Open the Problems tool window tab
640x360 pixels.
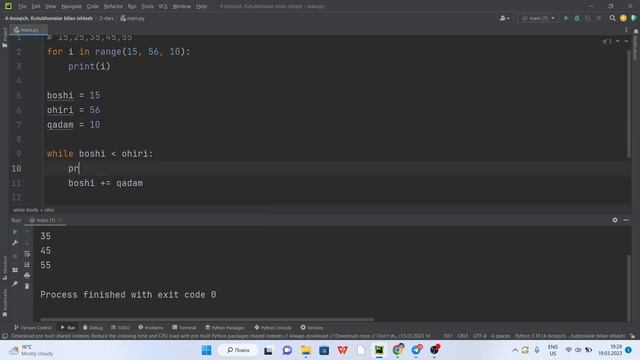151,327
